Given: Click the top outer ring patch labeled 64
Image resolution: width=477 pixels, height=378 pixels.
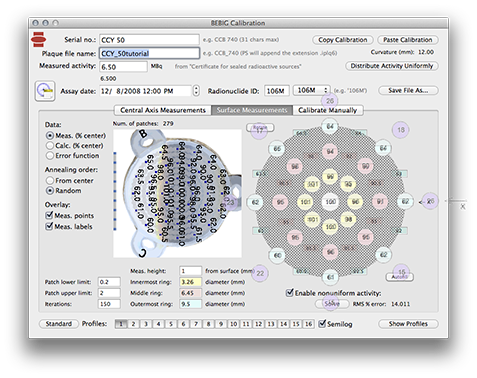Looking at the screenshot, I should [x=330, y=126].
